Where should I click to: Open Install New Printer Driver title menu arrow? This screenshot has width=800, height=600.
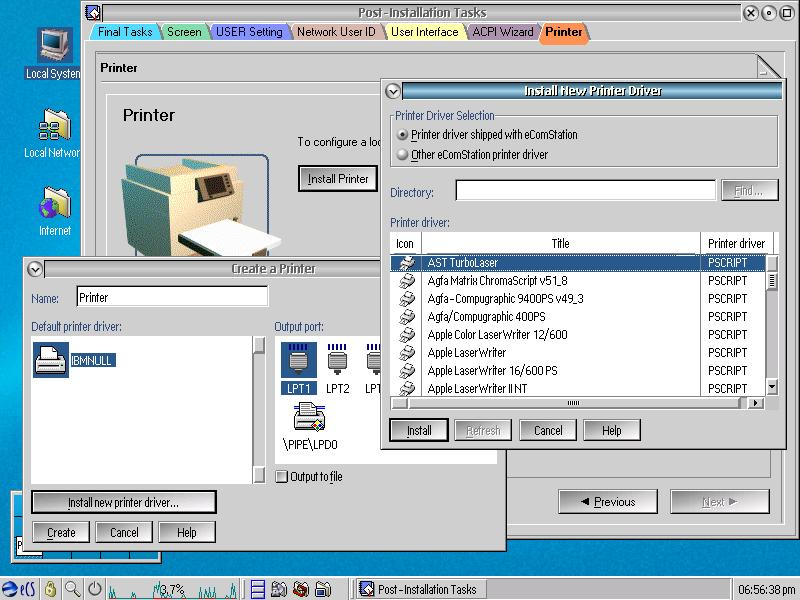tap(393, 91)
